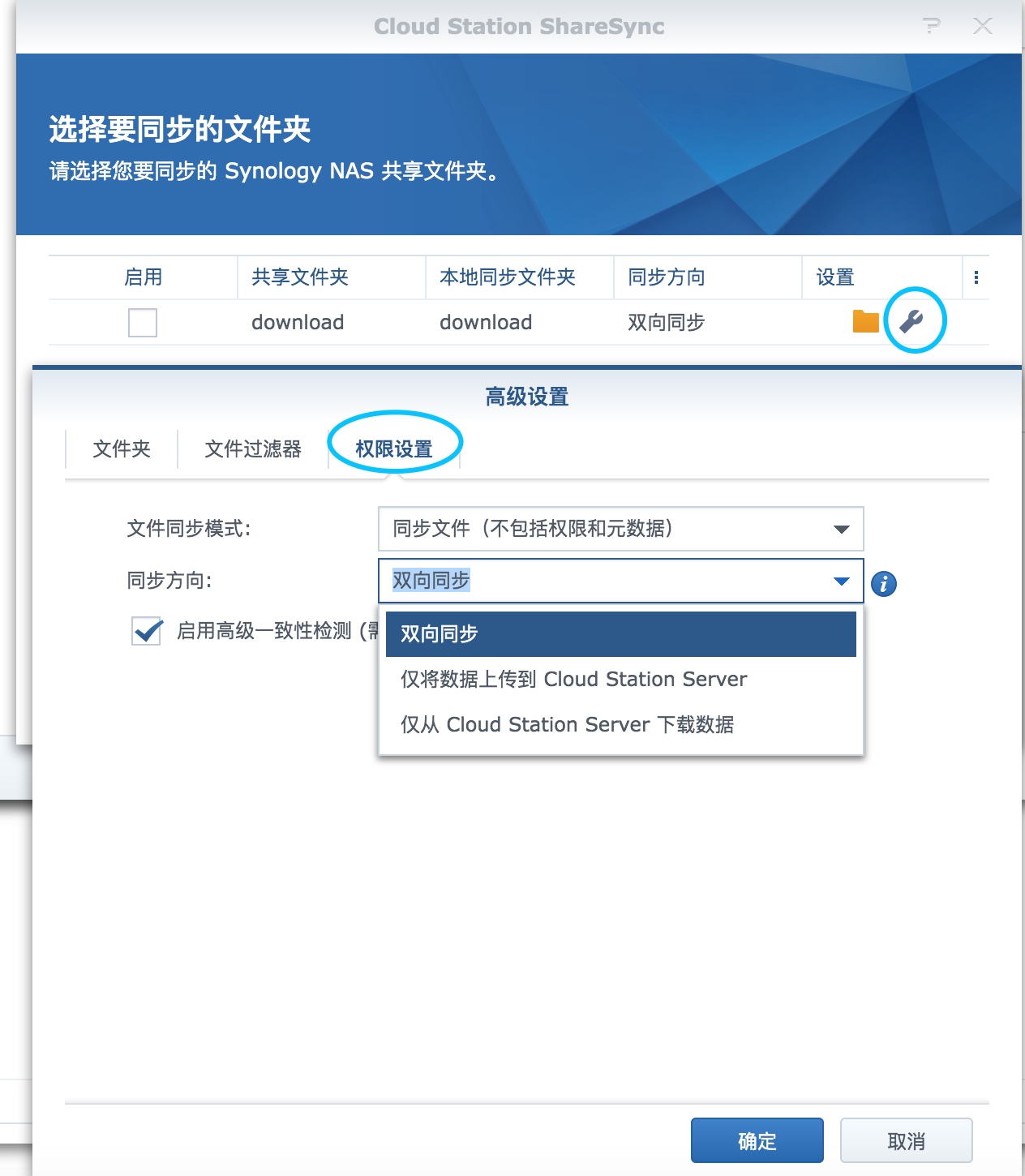Open the column options menu in table header

coord(976,277)
